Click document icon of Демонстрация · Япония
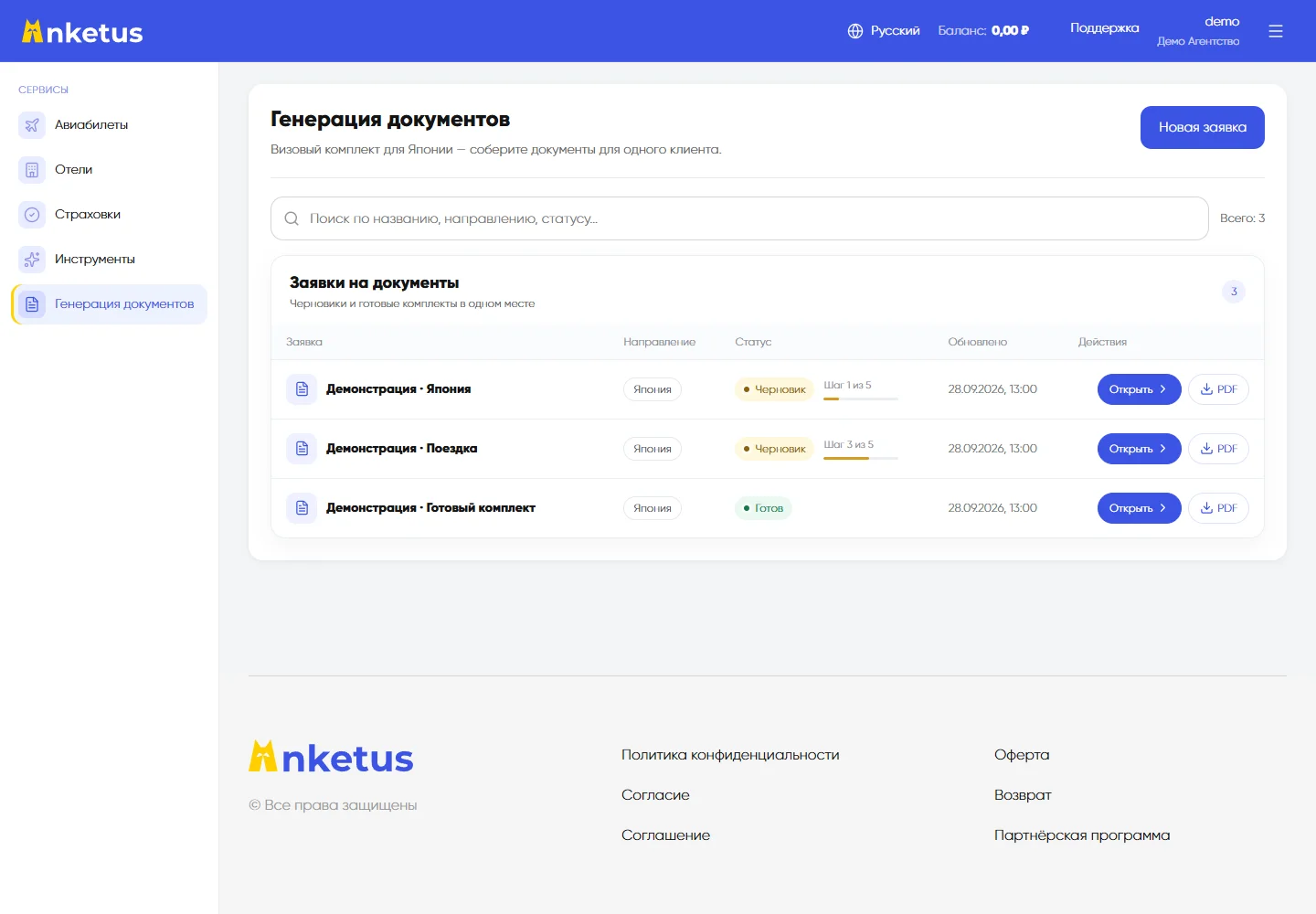The image size is (1316, 914). tap(302, 389)
